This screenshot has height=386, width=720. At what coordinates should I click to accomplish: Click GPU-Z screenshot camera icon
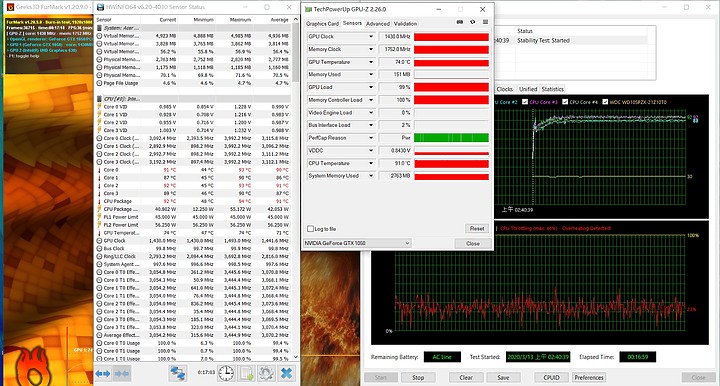460,22
